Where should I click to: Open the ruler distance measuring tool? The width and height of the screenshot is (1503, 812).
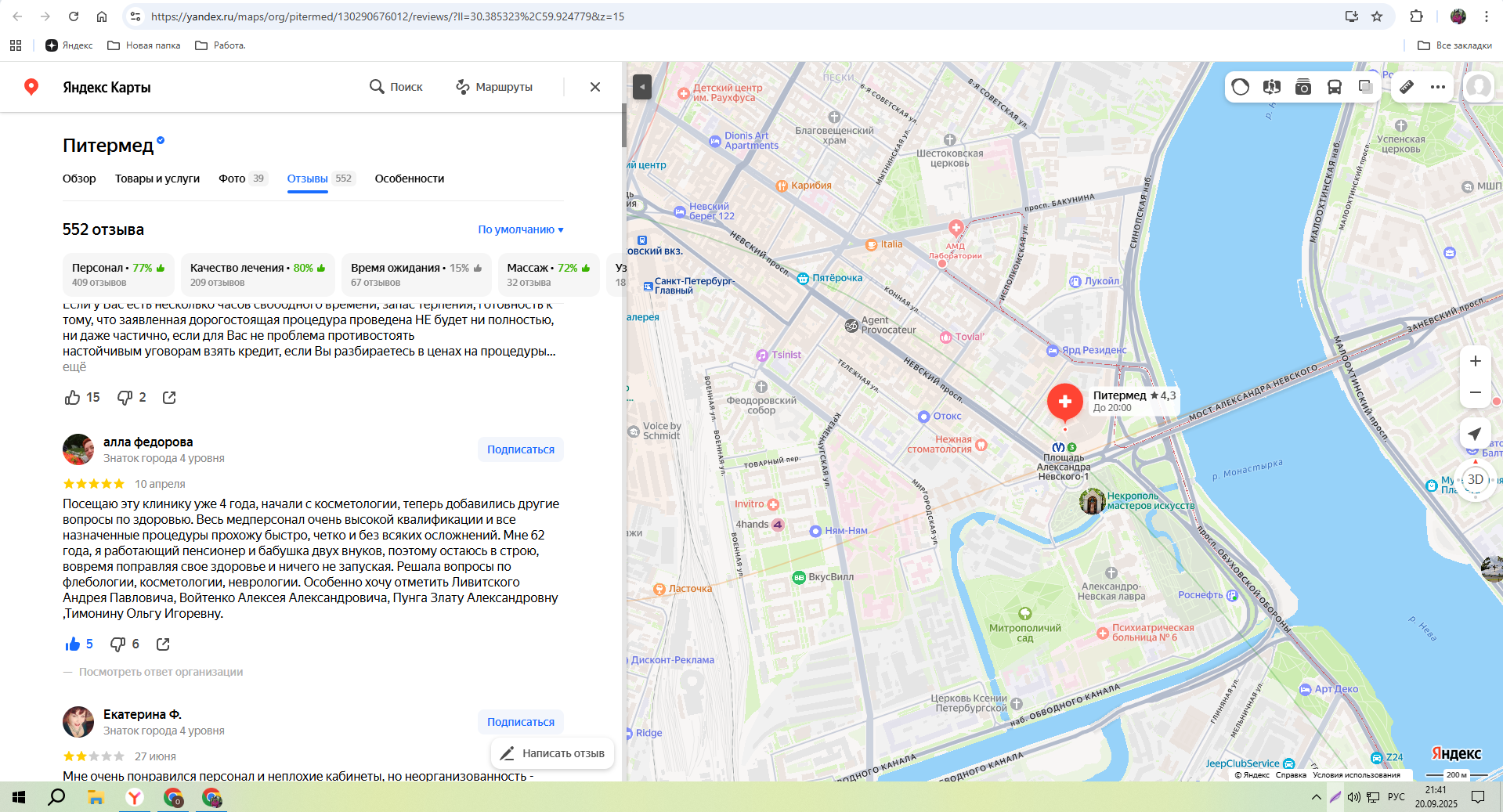(1407, 87)
